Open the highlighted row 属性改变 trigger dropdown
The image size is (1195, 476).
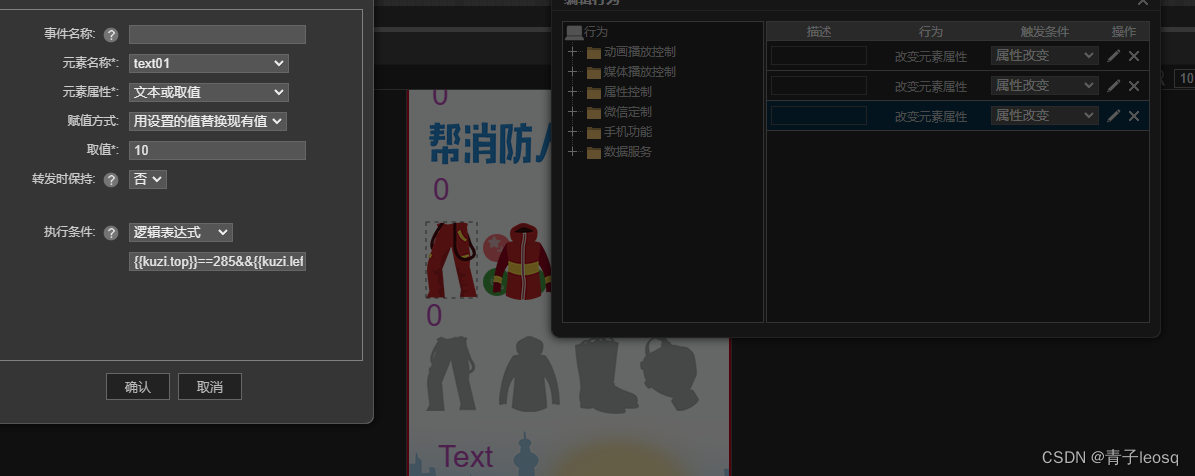point(1045,116)
